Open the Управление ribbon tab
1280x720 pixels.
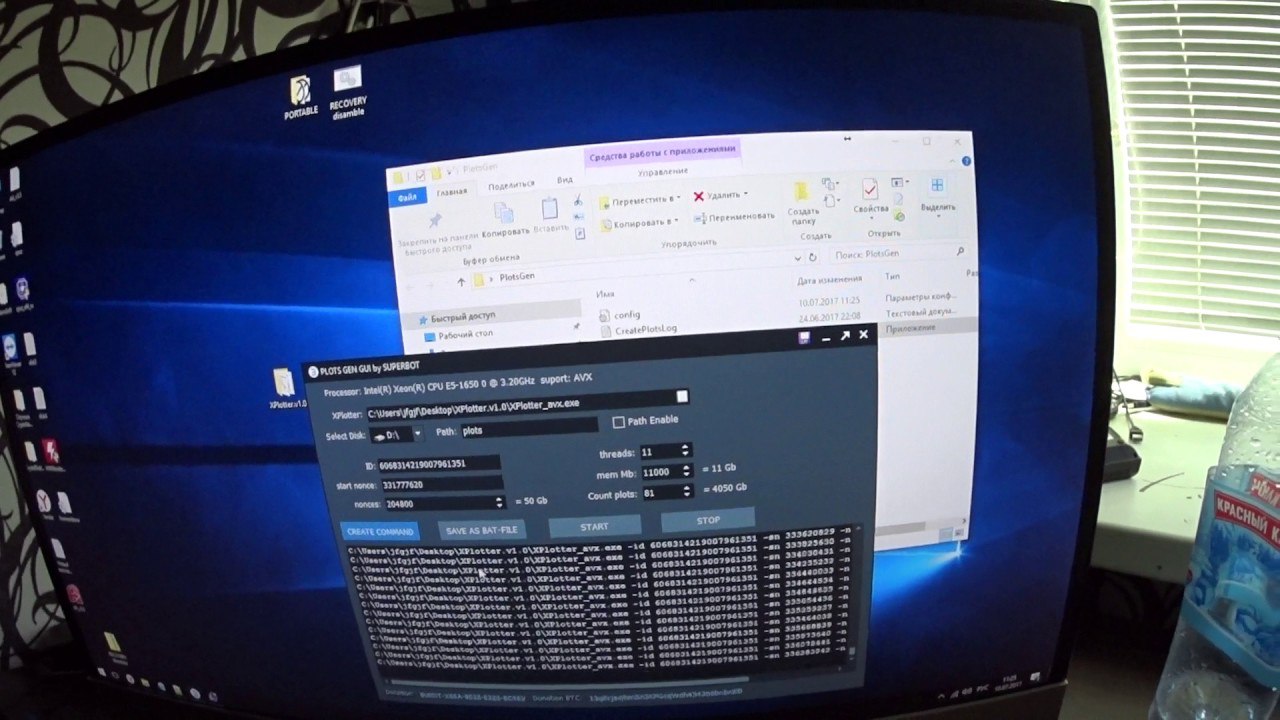pyautogui.click(x=662, y=171)
